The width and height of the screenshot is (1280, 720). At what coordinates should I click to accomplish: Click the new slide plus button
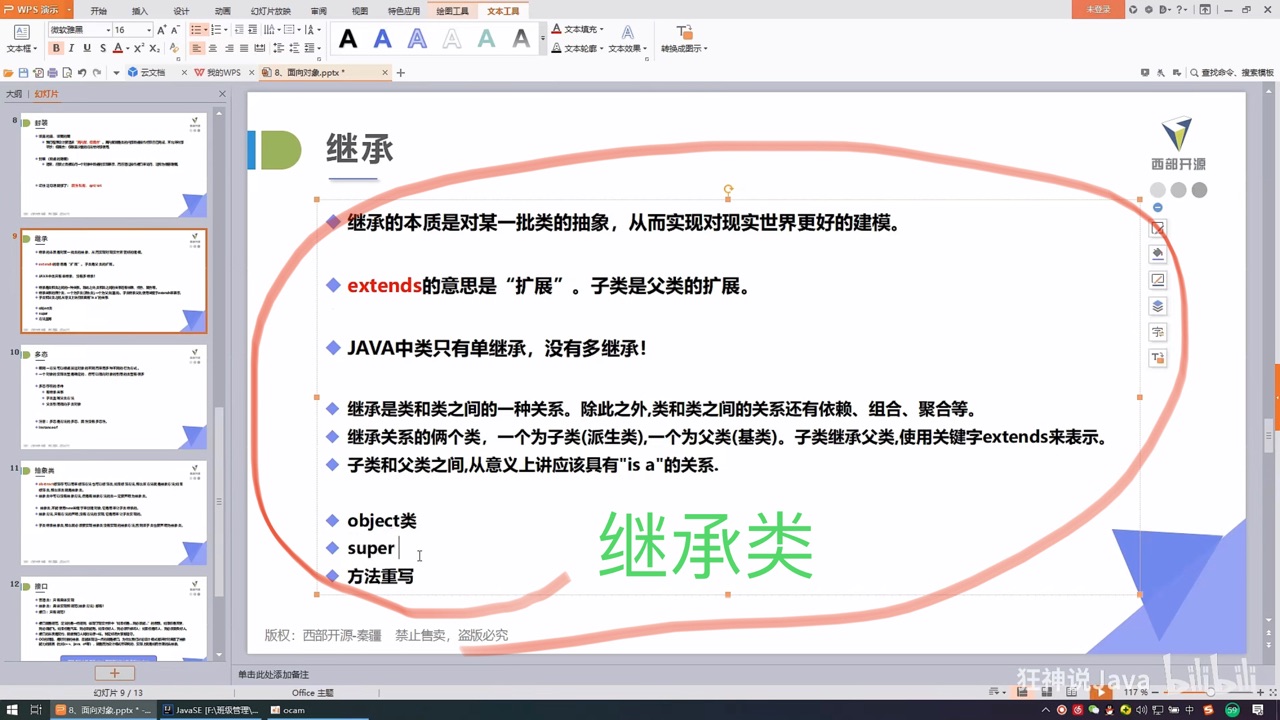click(113, 673)
